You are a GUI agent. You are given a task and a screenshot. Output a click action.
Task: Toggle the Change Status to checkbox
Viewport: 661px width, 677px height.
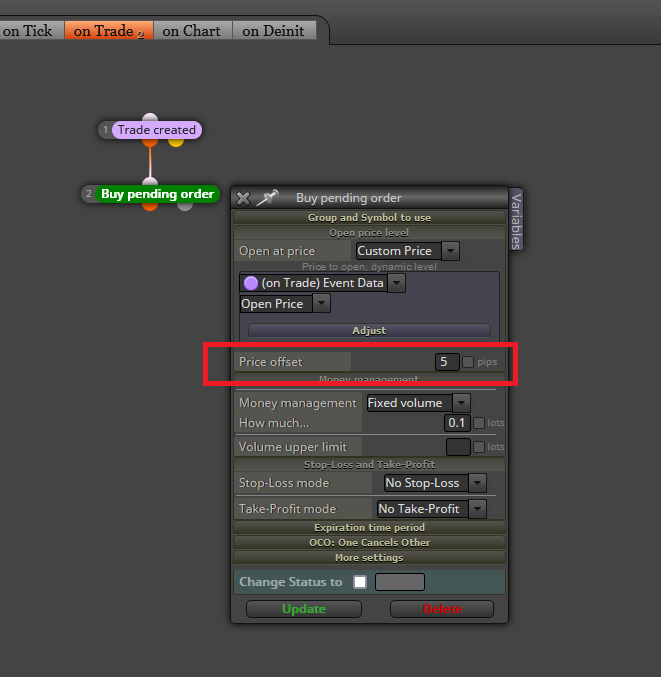click(x=360, y=582)
